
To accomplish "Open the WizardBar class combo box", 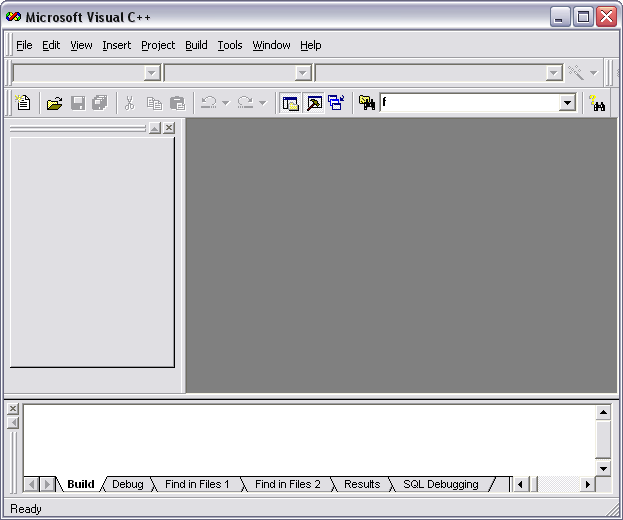I will (x=87, y=73).
